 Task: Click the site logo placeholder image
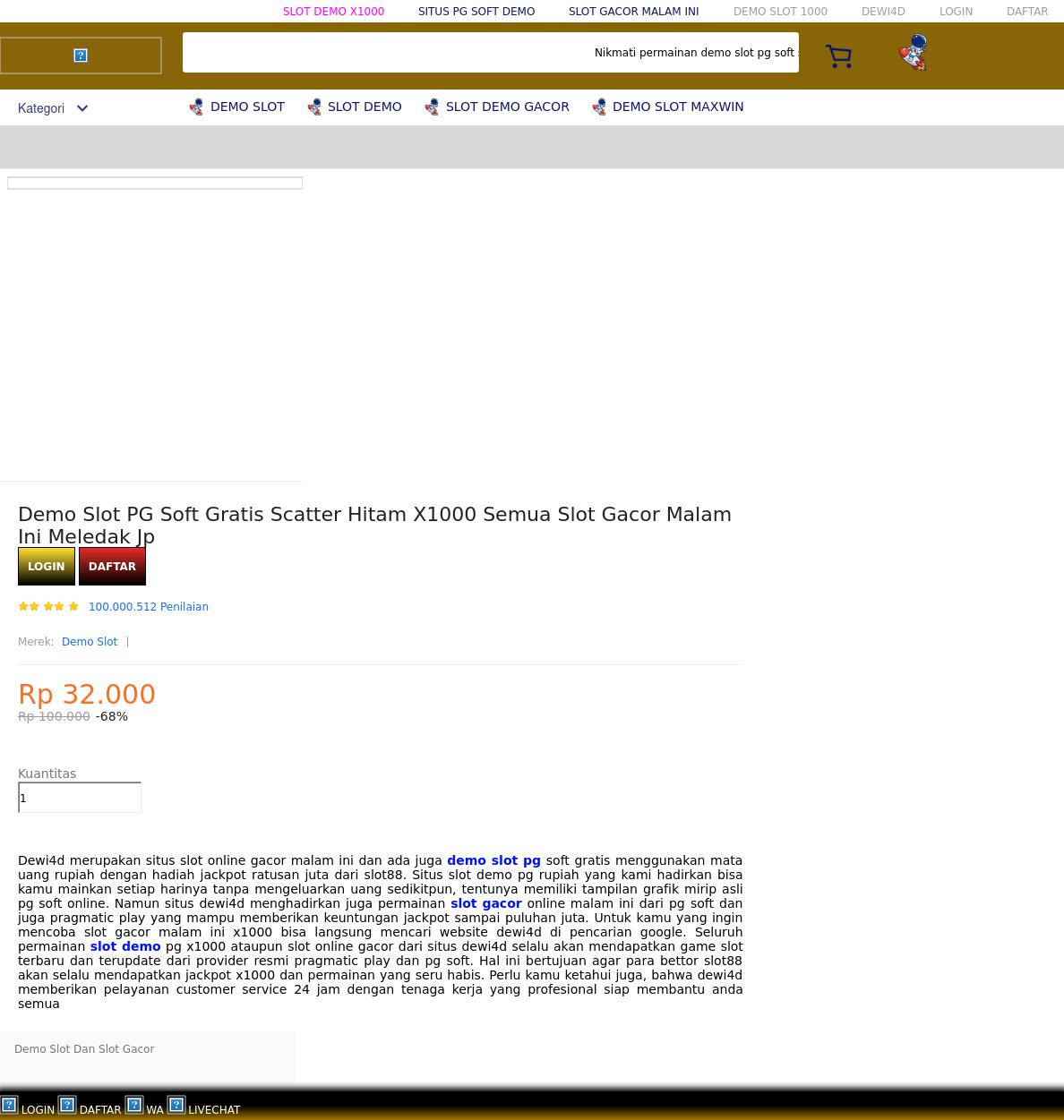pyautogui.click(x=81, y=56)
